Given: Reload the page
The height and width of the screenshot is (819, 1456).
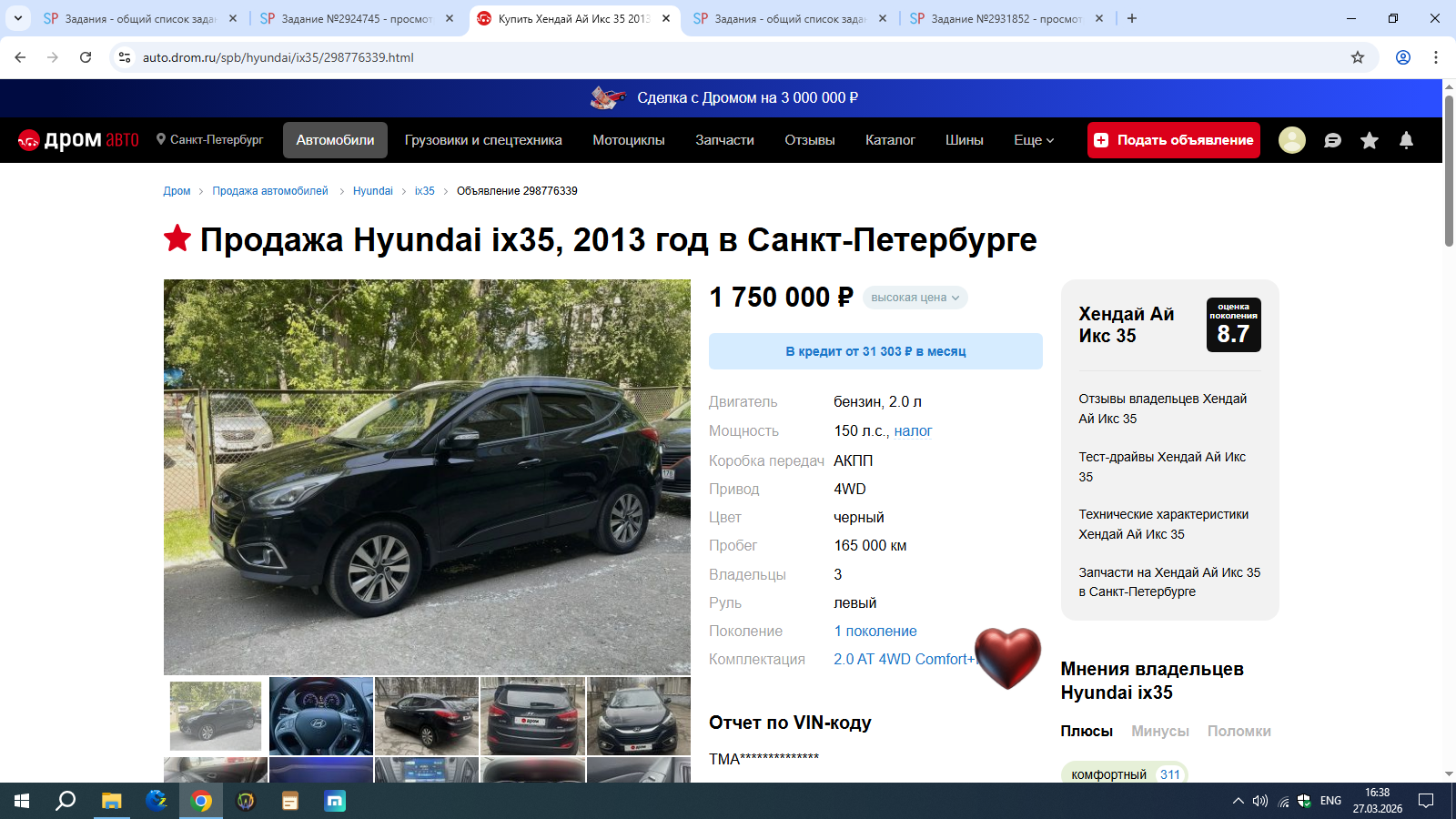Looking at the screenshot, I should 86,57.
